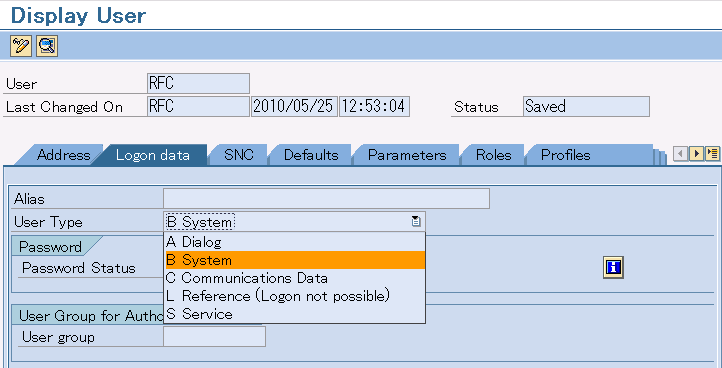The height and width of the screenshot is (368, 722).
Task: Click the 'Display User' title text
Action: click(78, 16)
